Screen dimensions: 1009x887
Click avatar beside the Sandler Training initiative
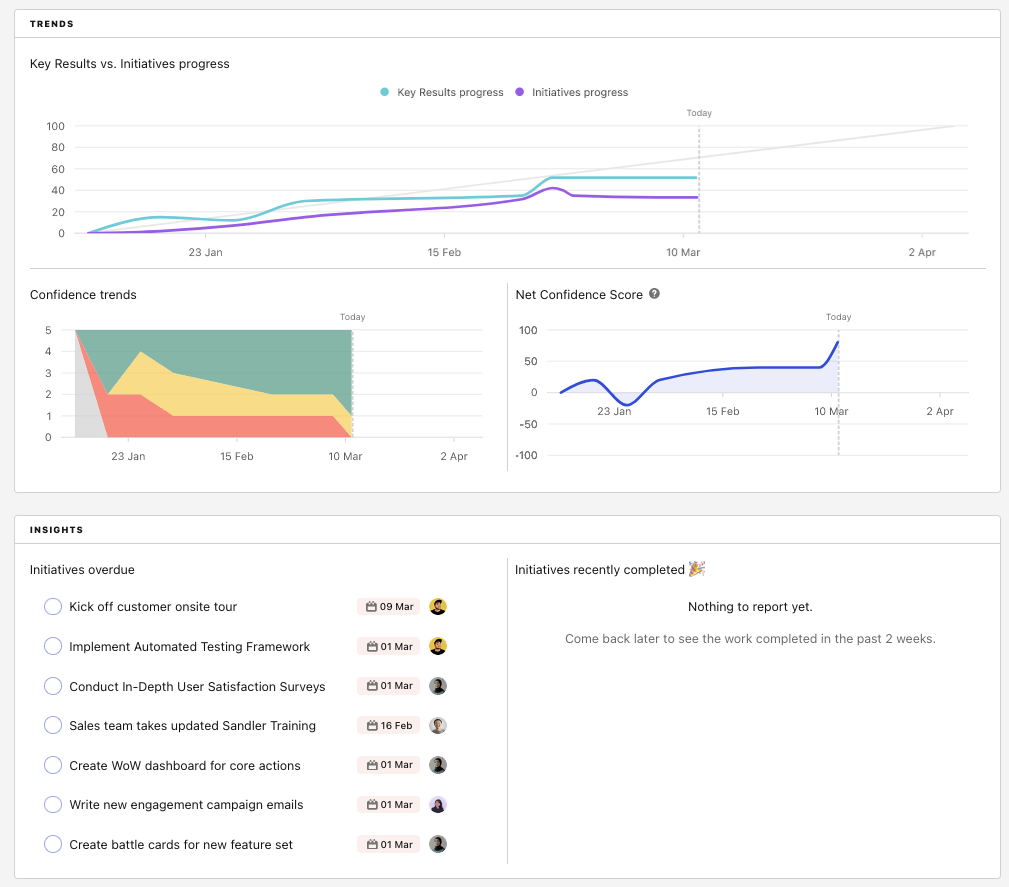coord(437,725)
